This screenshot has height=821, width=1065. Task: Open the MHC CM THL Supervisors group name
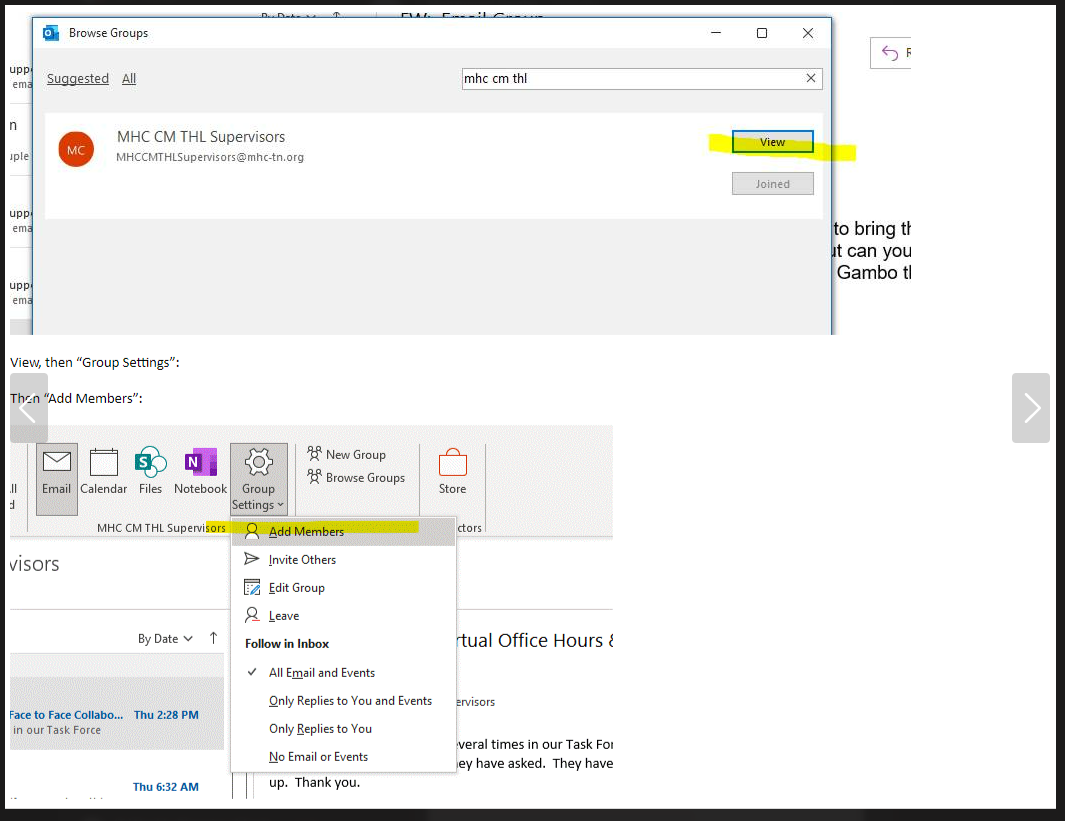point(201,137)
